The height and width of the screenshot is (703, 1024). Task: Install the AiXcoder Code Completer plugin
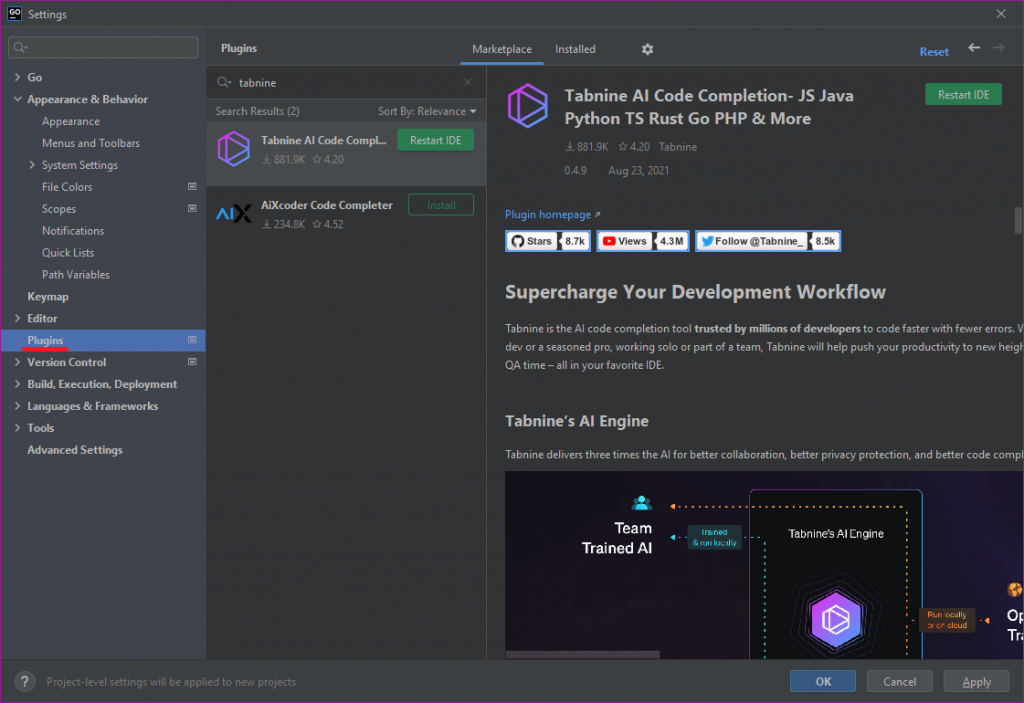[x=442, y=205]
